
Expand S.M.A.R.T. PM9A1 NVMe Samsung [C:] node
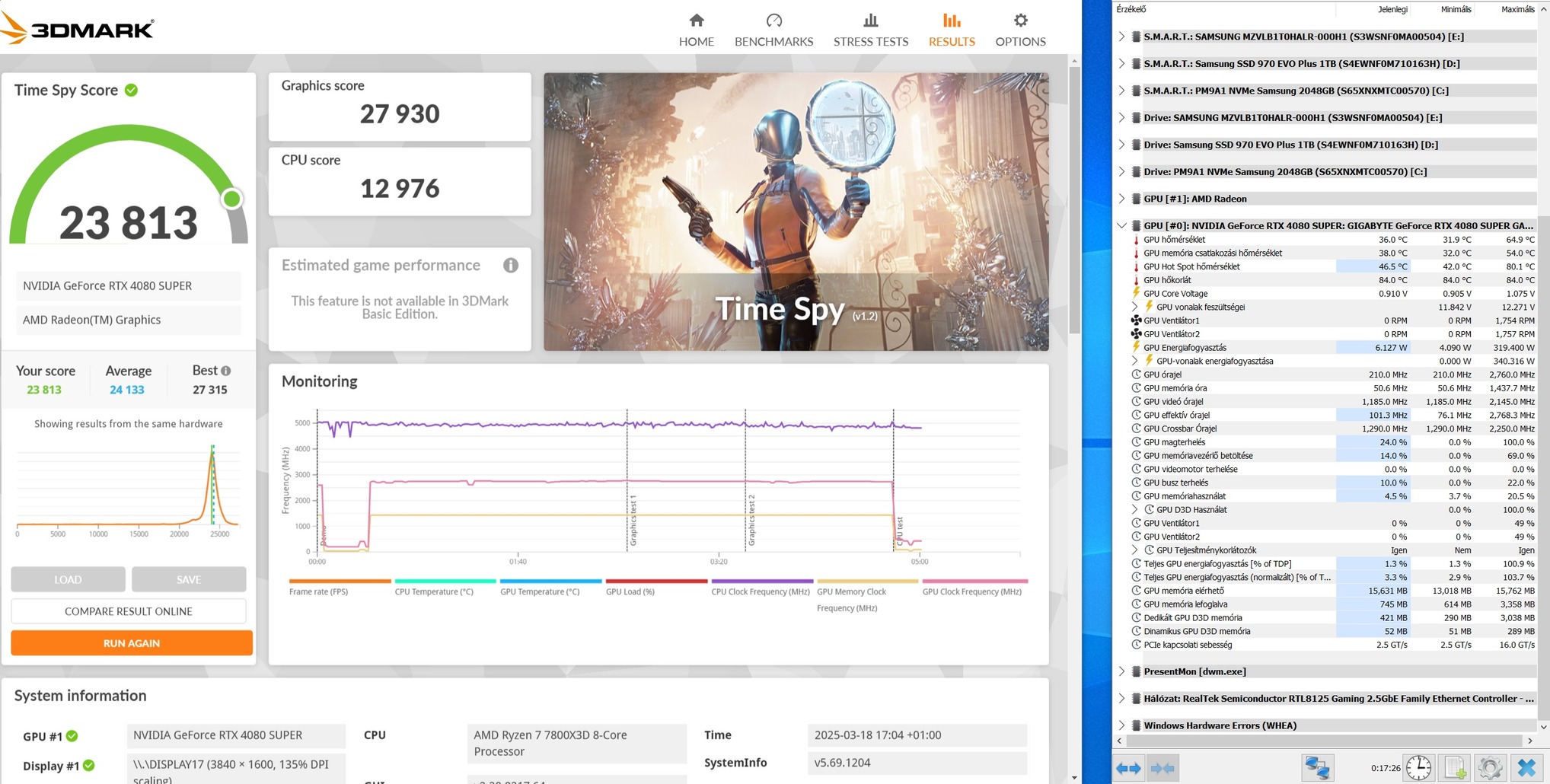(1121, 91)
